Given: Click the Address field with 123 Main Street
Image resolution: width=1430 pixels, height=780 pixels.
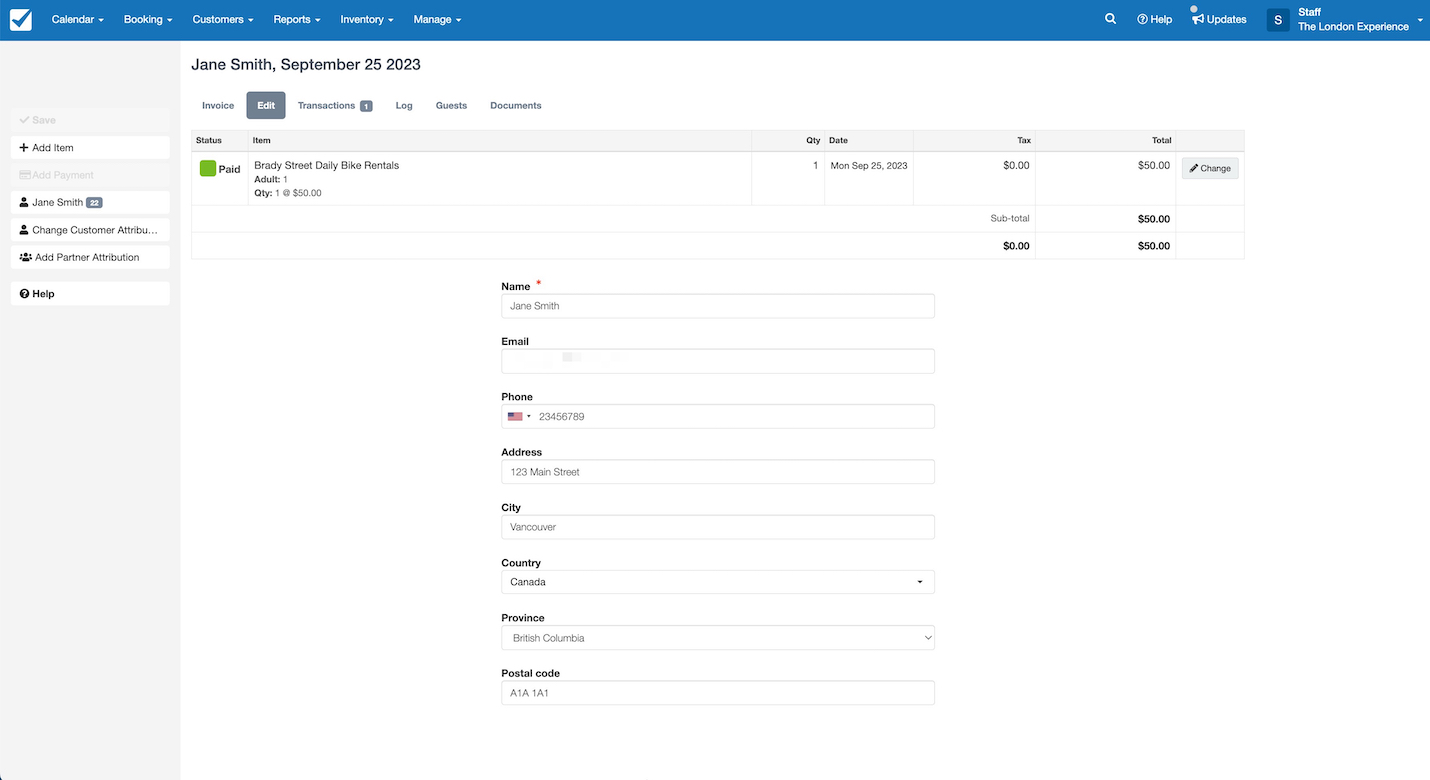Looking at the screenshot, I should tap(718, 471).
